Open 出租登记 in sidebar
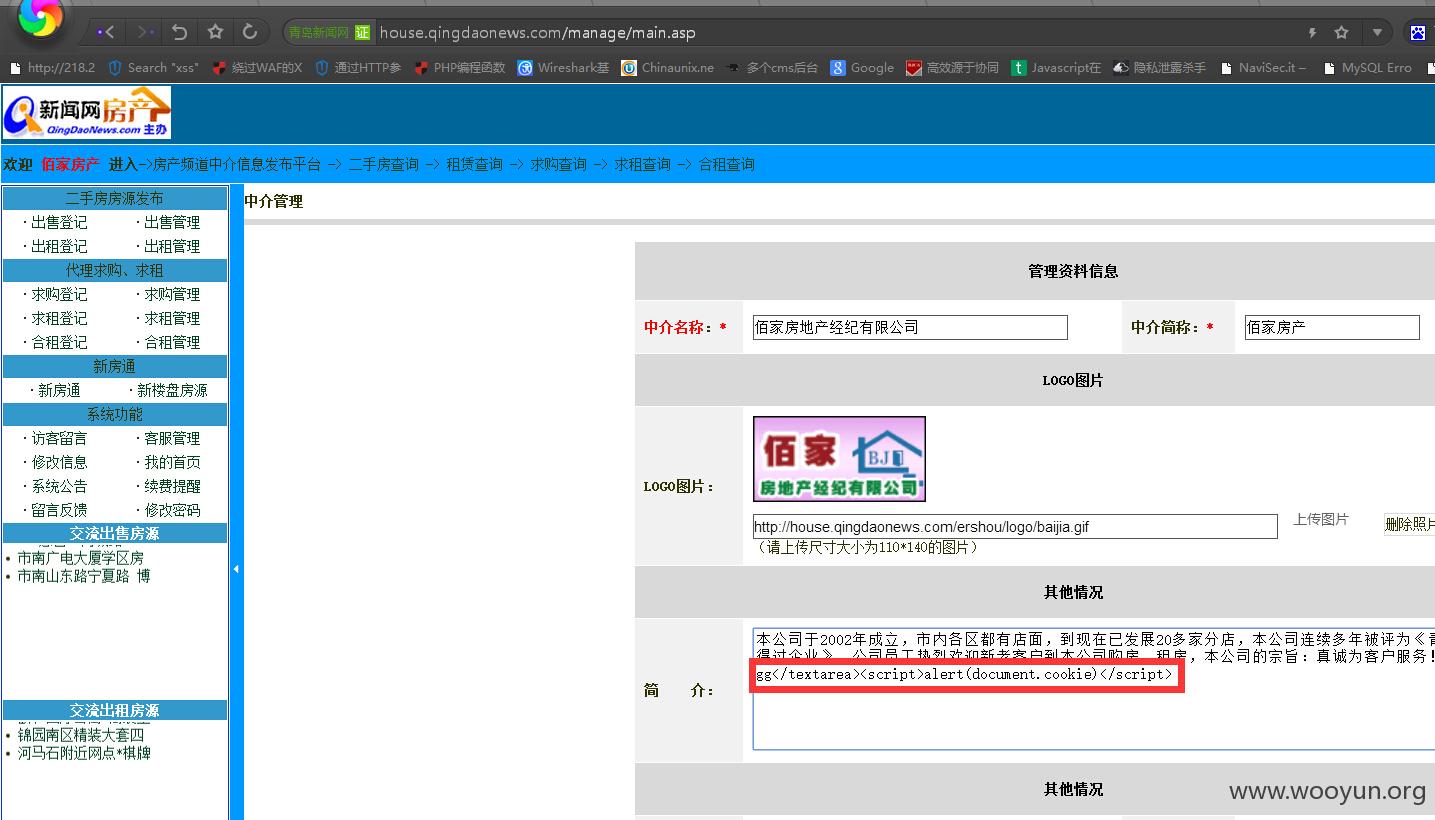This screenshot has height=820, width=1435. click(59, 246)
